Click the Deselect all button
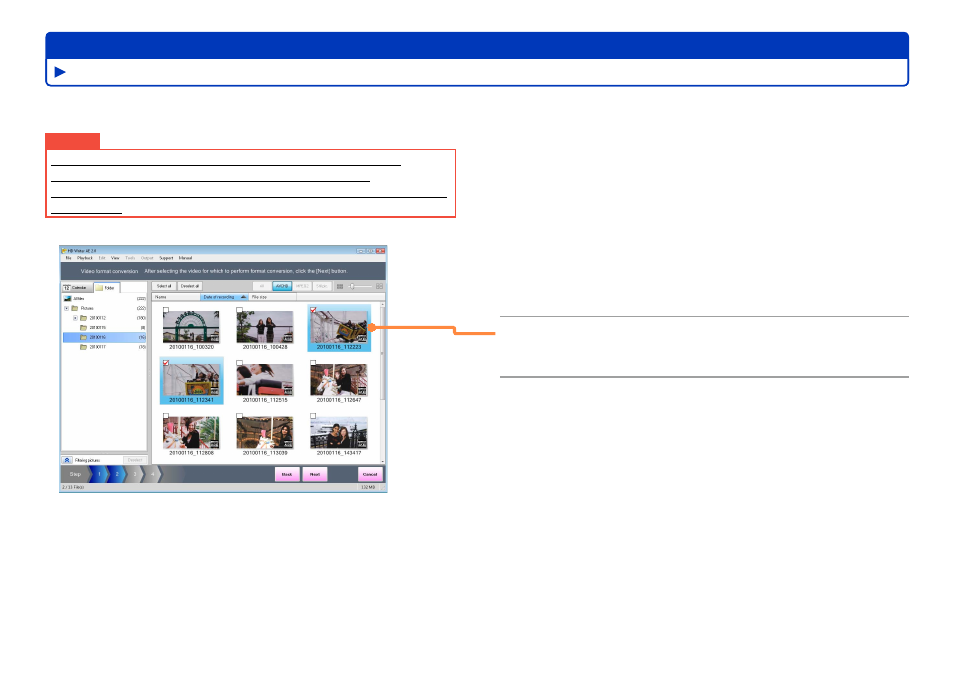This screenshot has width=954, height=673. click(190, 286)
